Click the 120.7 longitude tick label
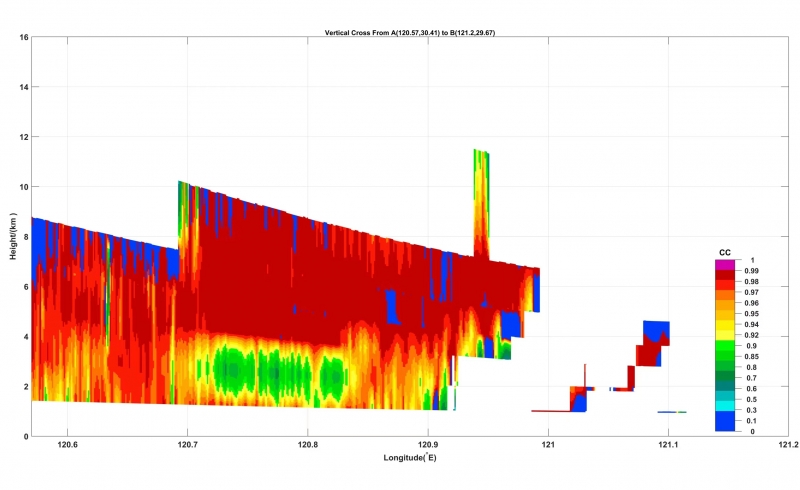 [x=188, y=445]
